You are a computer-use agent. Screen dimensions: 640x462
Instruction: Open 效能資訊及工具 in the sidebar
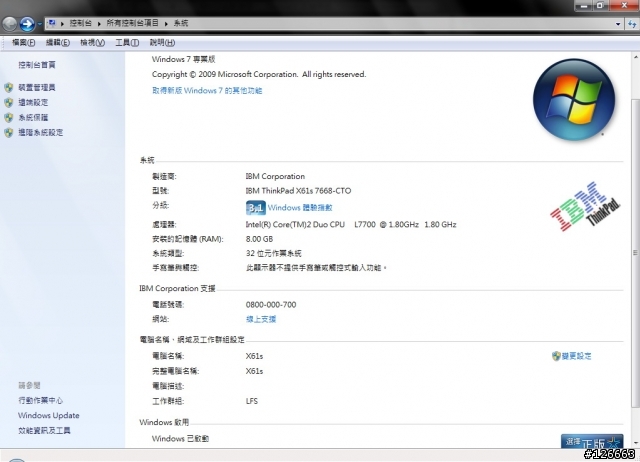(x=44, y=431)
